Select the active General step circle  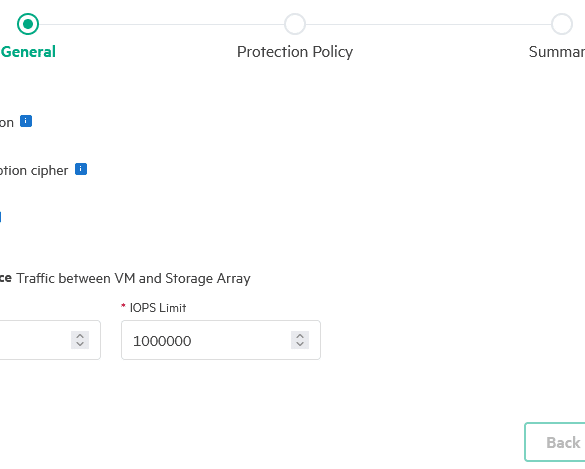[28, 24]
